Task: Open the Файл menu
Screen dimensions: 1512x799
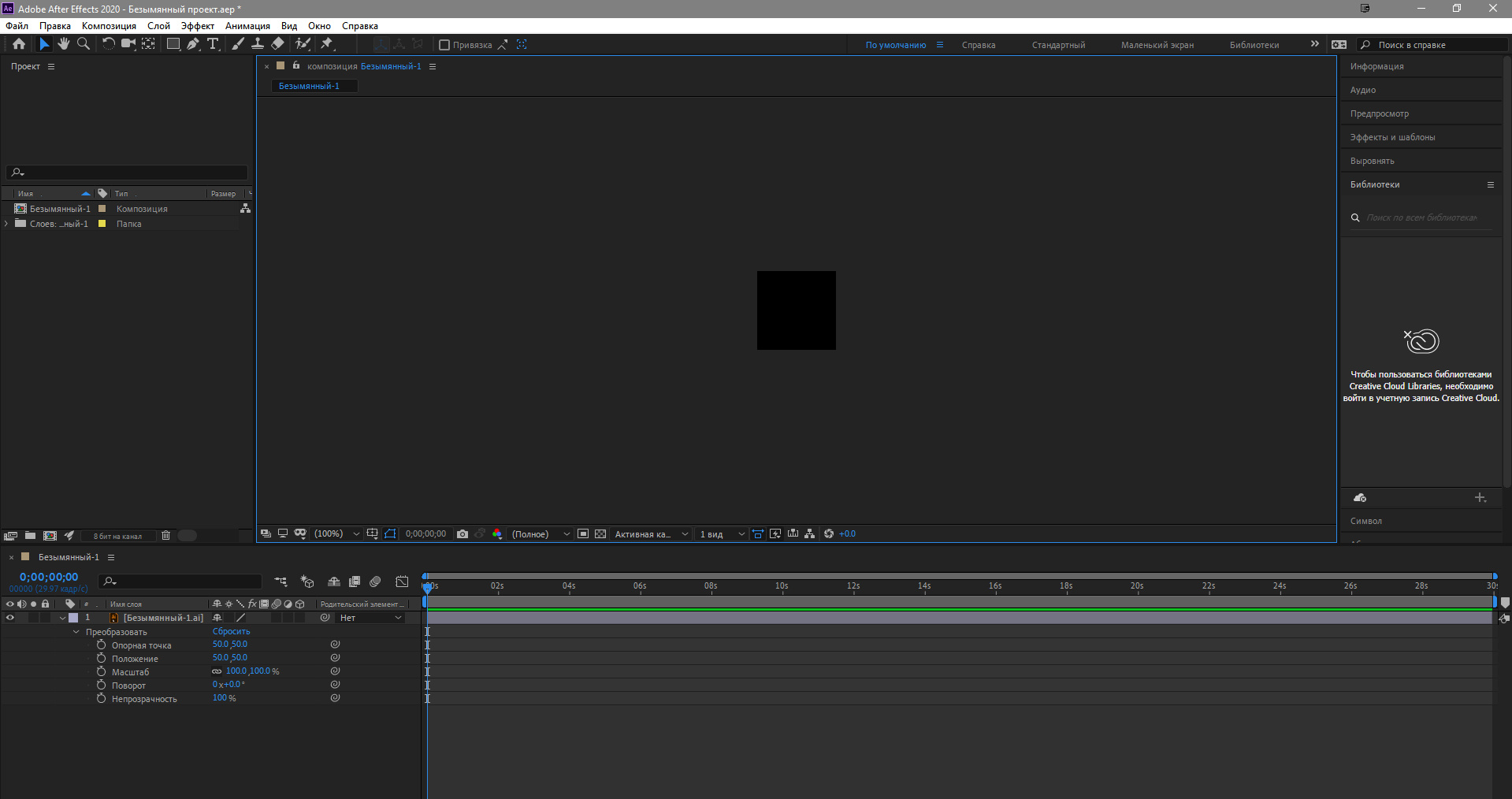Action: [17, 26]
